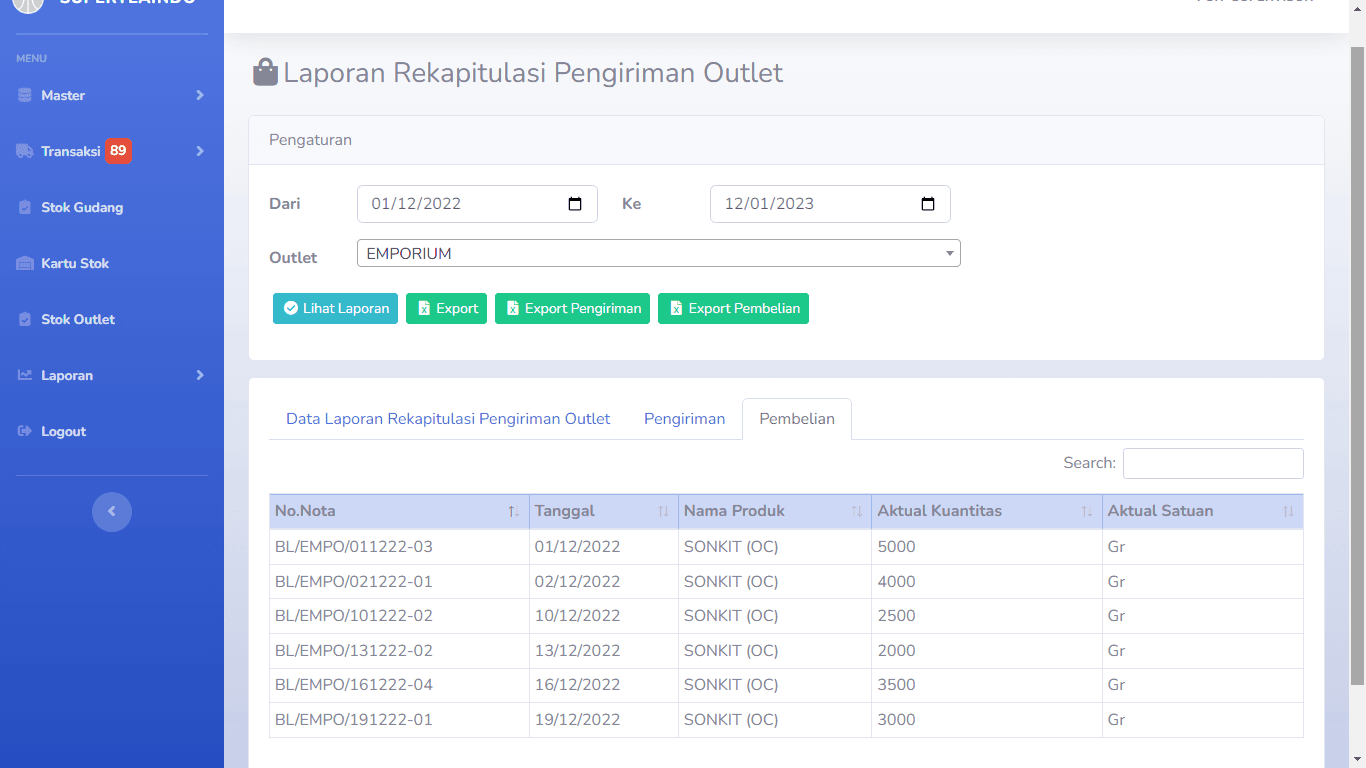This screenshot has height=768, width=1366.
Task: Click the Export Pembelian button
Action: [733, 308]
